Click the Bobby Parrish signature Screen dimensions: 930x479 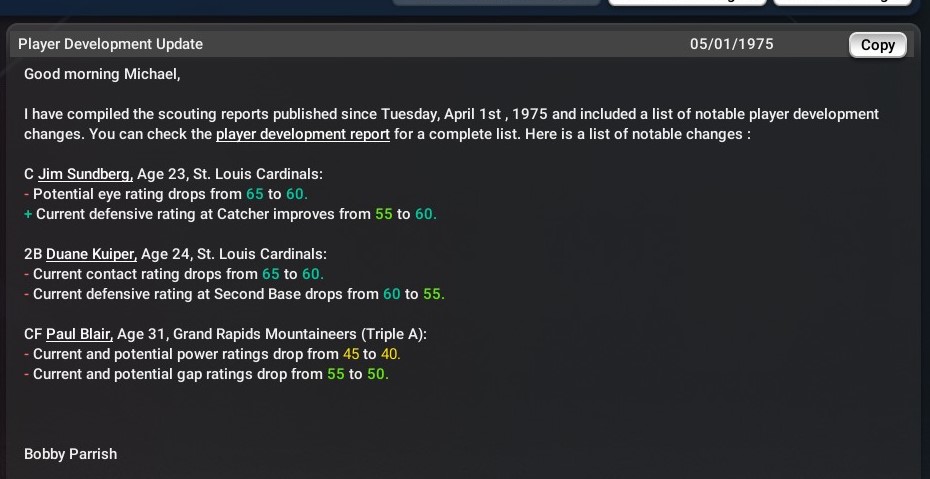(70, 454)
